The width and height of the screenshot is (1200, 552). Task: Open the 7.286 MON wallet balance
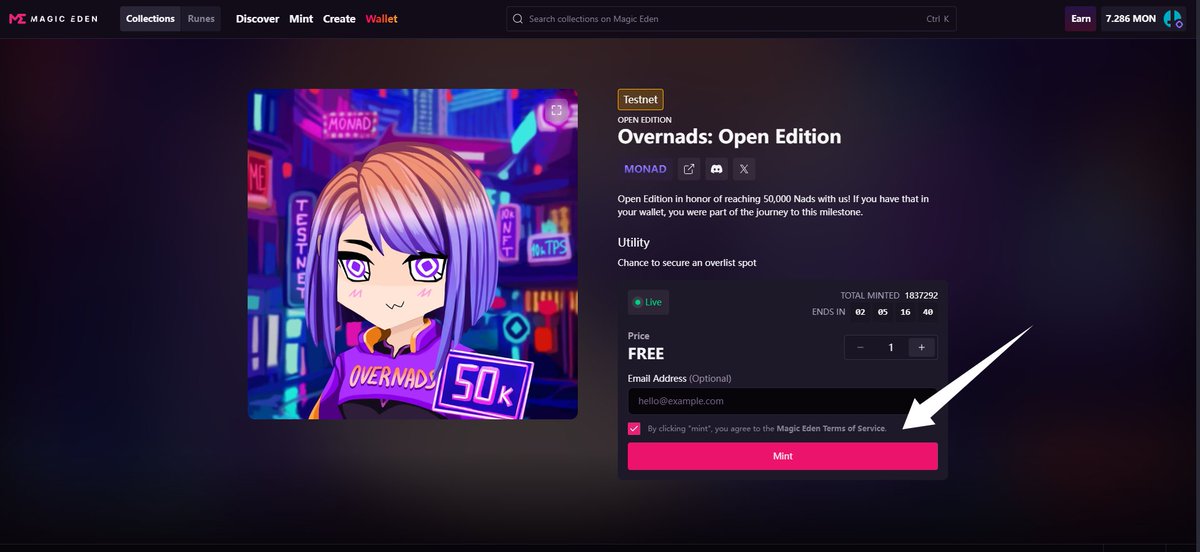tap(1130, 19)
